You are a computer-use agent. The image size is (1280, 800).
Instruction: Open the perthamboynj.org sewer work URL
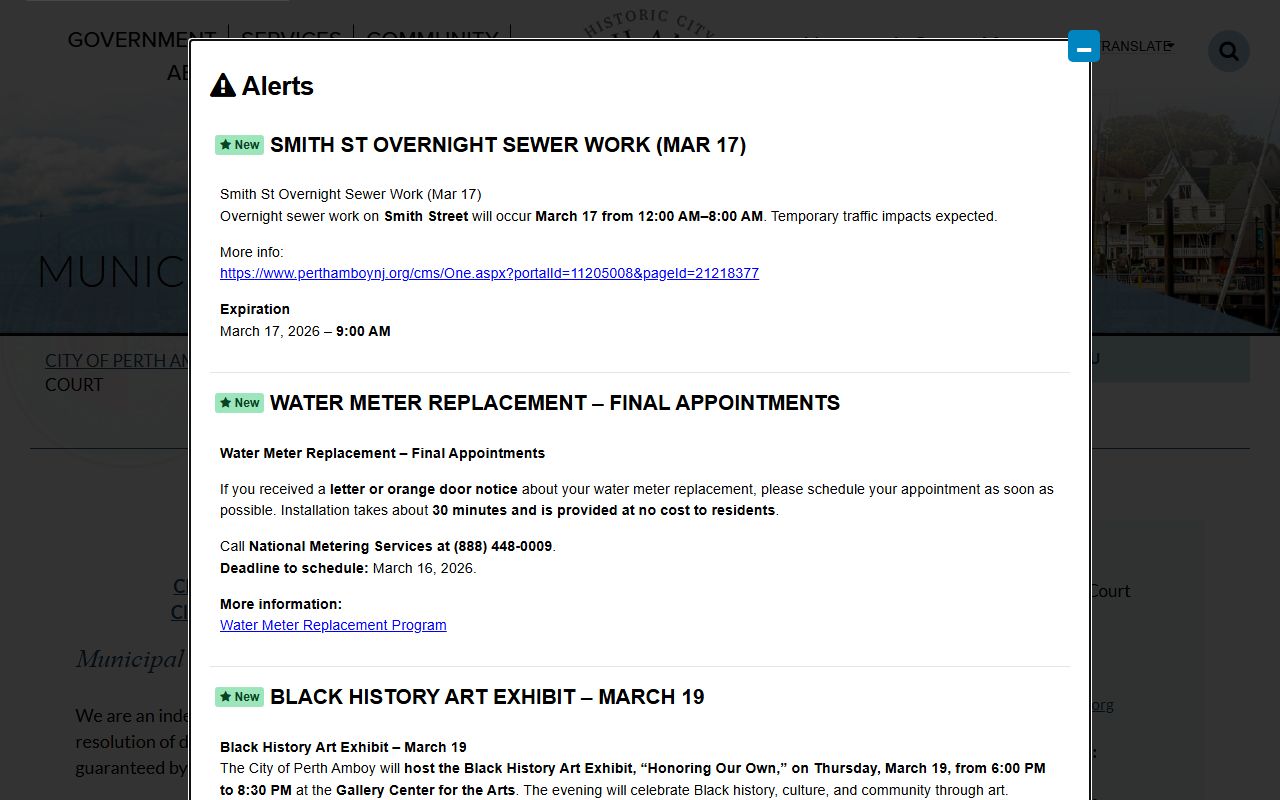(489, 273)
